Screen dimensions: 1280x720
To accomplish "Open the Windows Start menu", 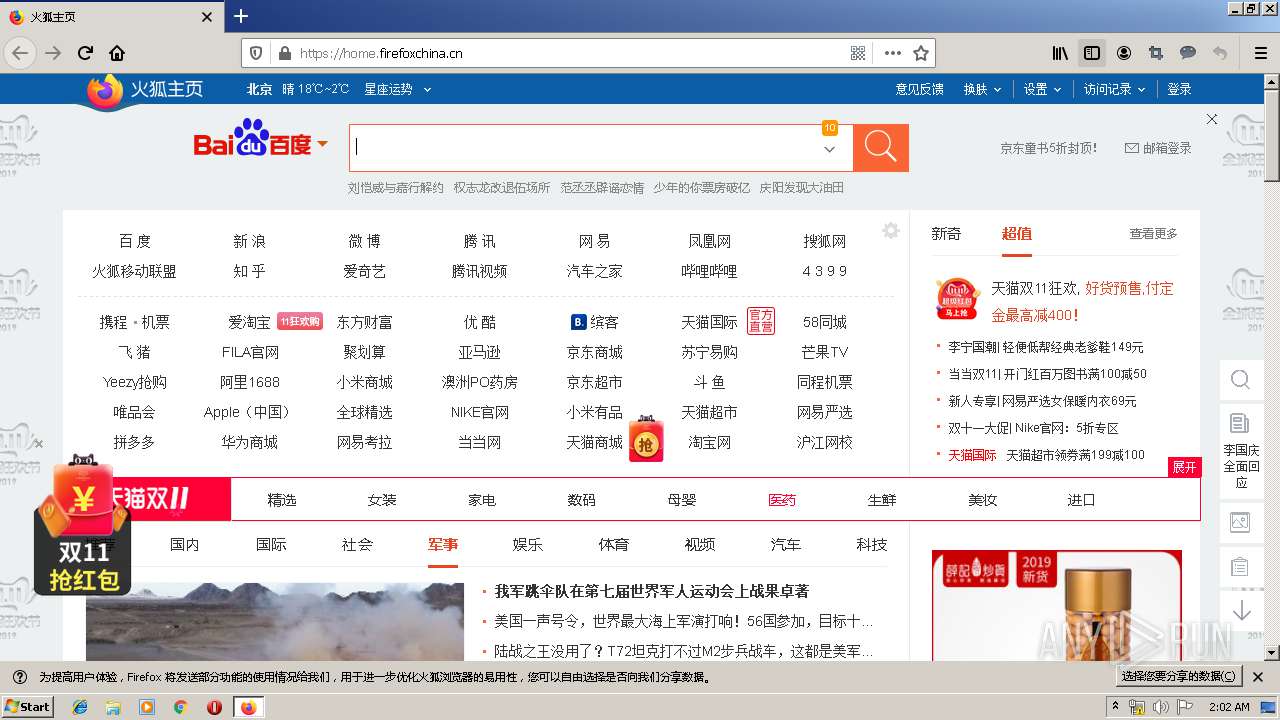I will (x=28, y=706).
